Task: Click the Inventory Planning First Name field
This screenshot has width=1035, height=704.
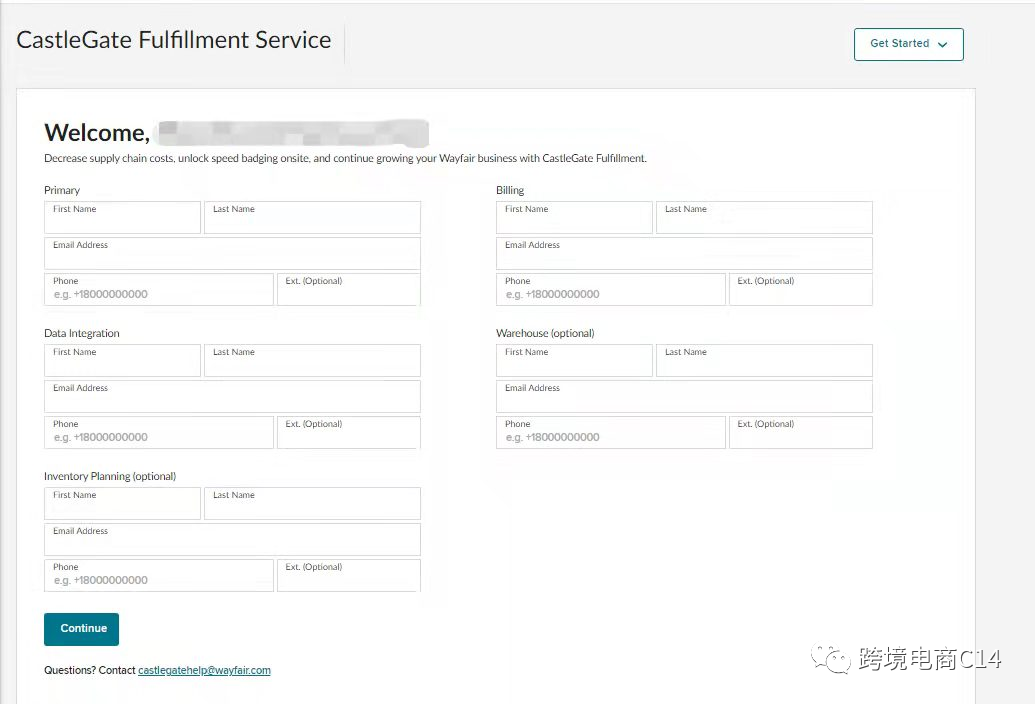Action: [122, 504]
